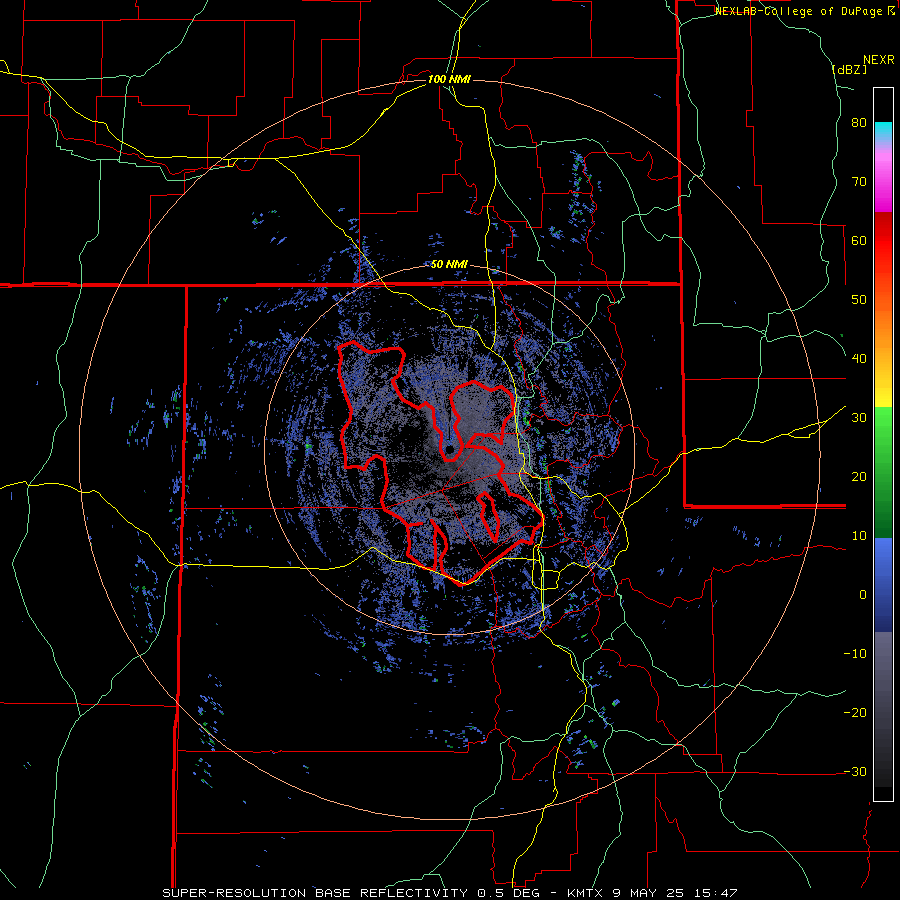Click the -20 value on the dBZ scale
Screen dimensions: 900x900
pyautogui.click(x=855, y=712)
